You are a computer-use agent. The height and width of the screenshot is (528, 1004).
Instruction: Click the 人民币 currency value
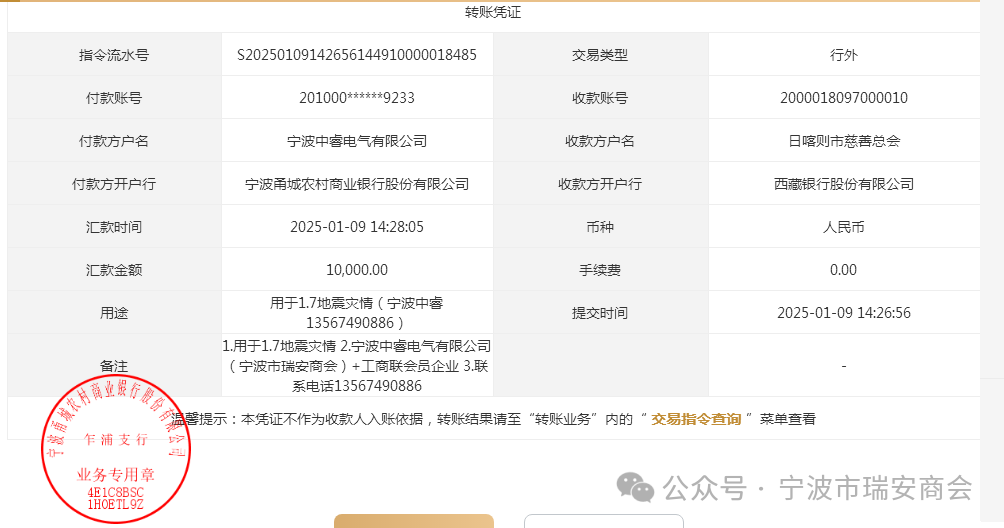[843, 227]
